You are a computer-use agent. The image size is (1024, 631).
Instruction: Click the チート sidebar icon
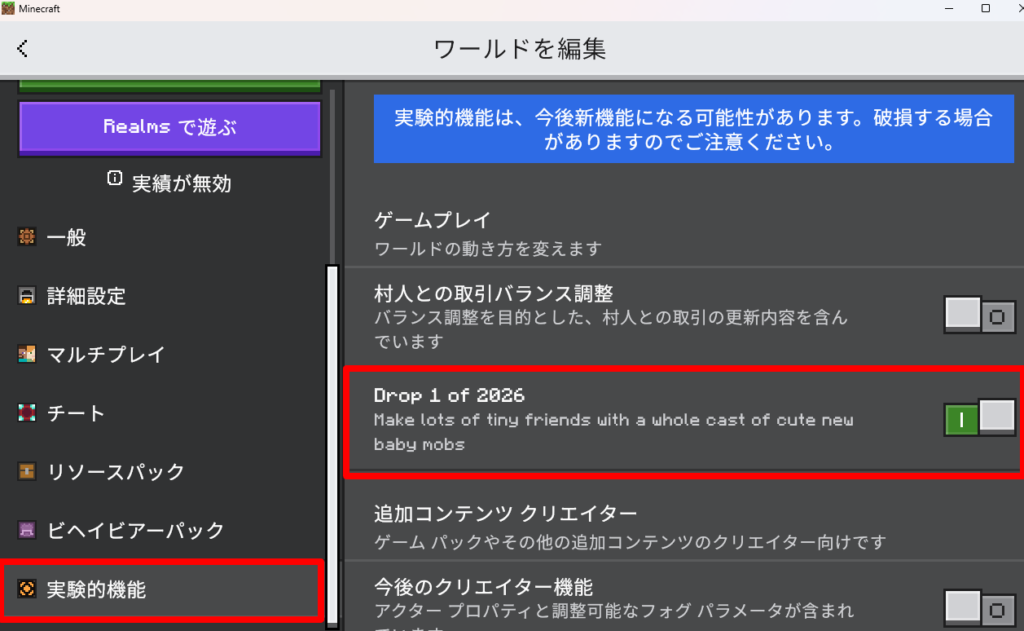pos(27,413)
